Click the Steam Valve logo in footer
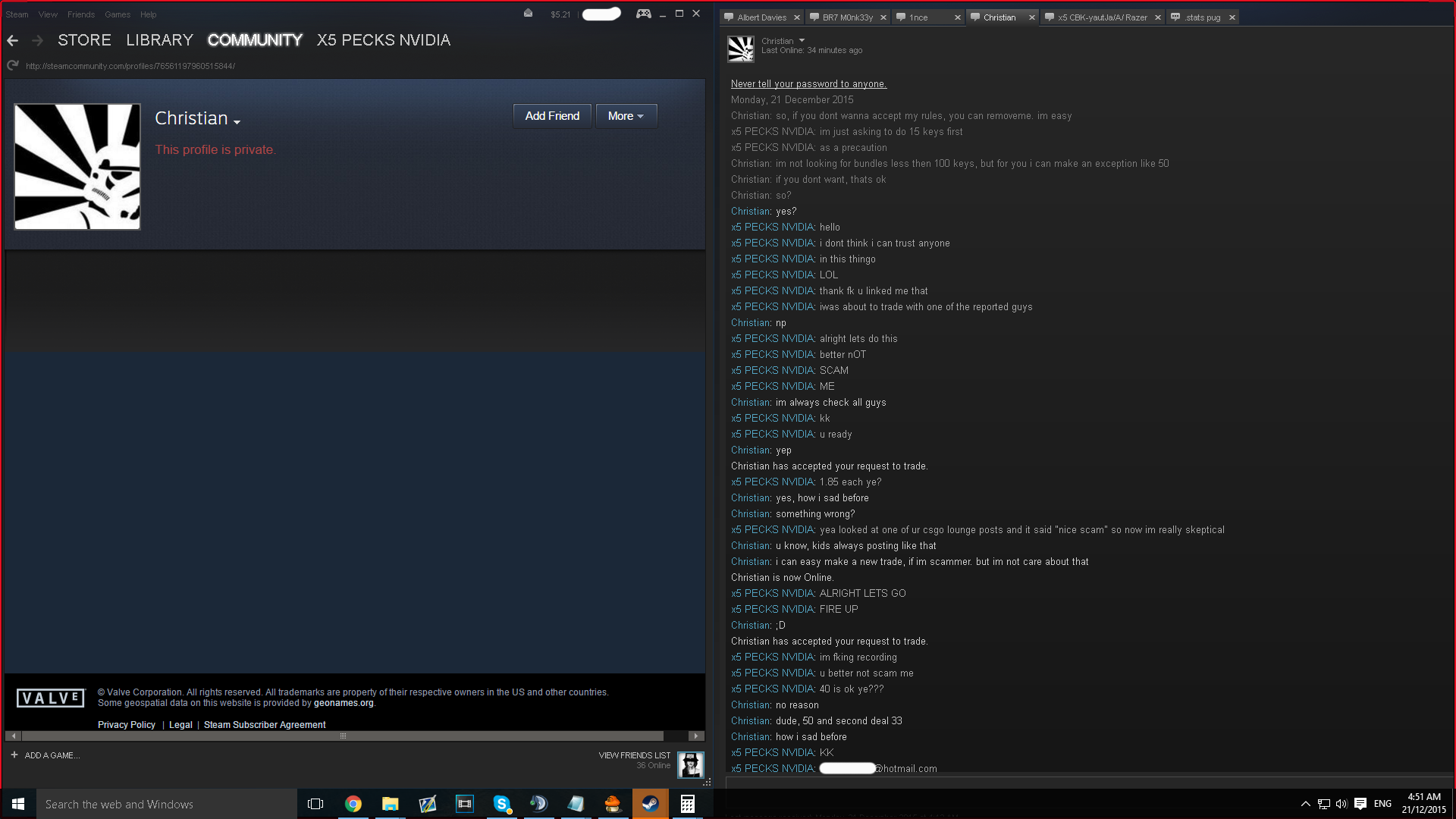1456x819 pixels. (x=51, y=698)
